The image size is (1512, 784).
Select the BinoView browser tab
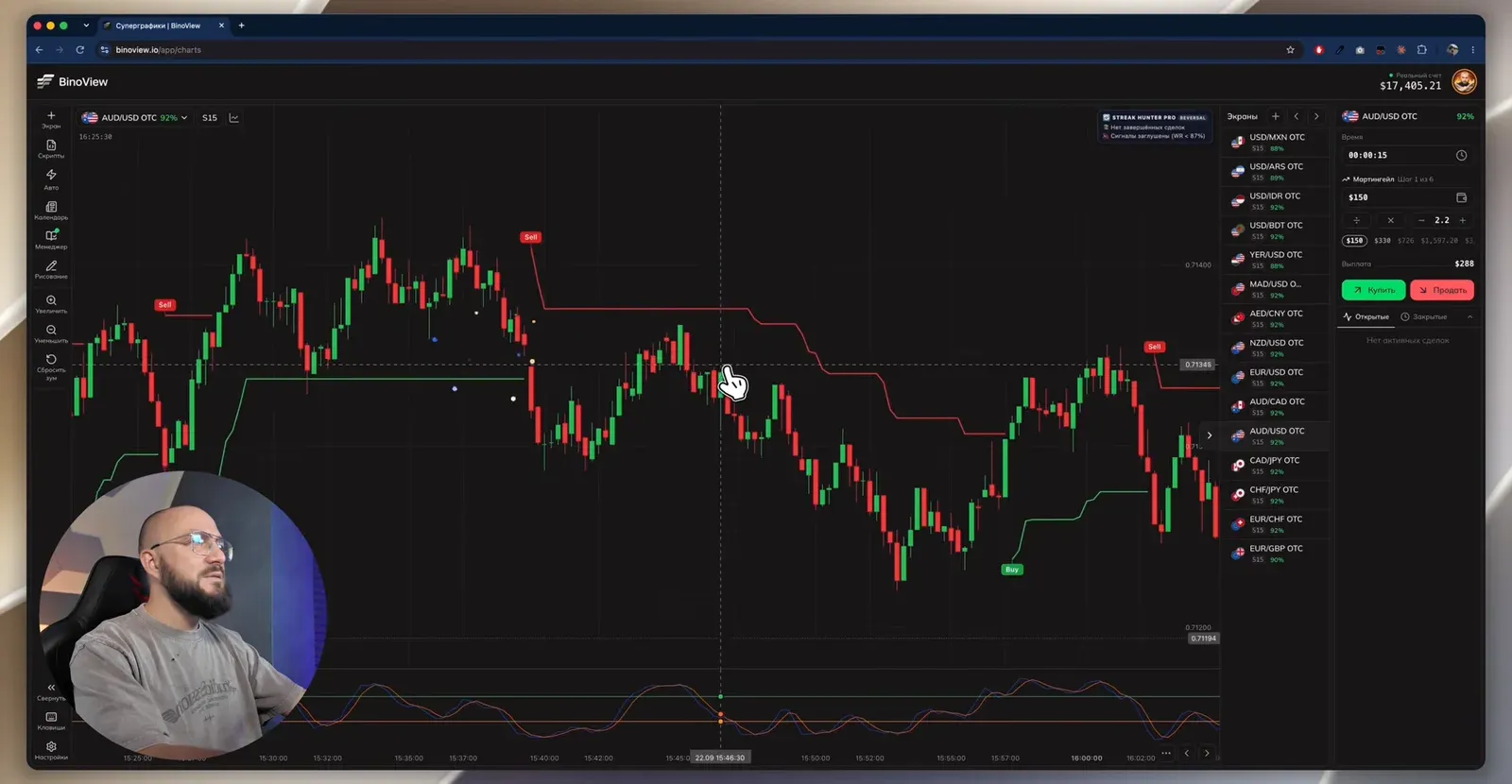[x=162, y=26]
